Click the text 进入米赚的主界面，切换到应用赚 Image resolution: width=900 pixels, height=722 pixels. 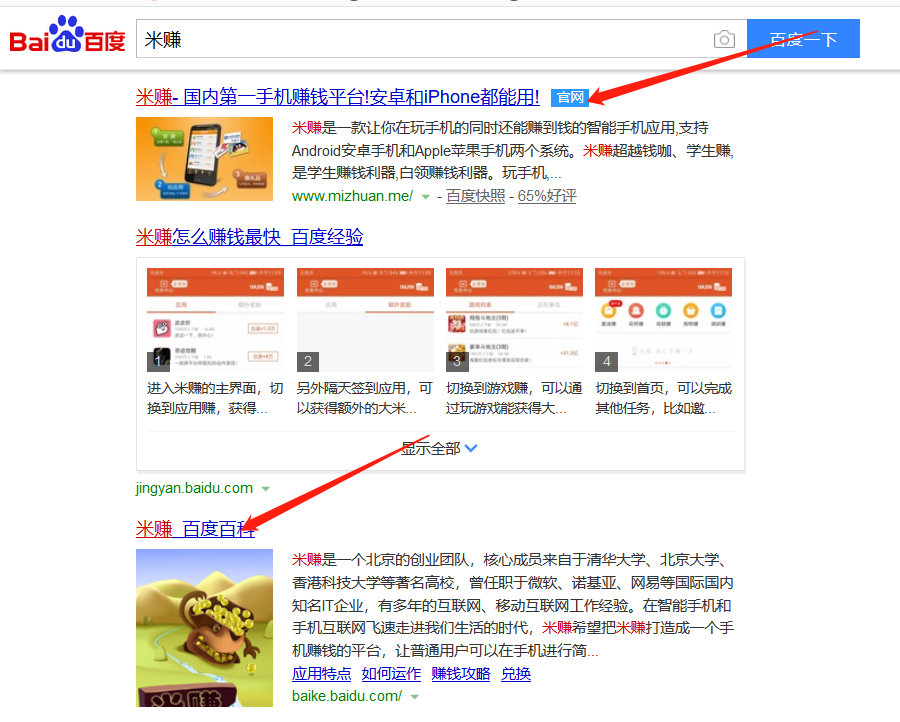(x=215, y=398)
